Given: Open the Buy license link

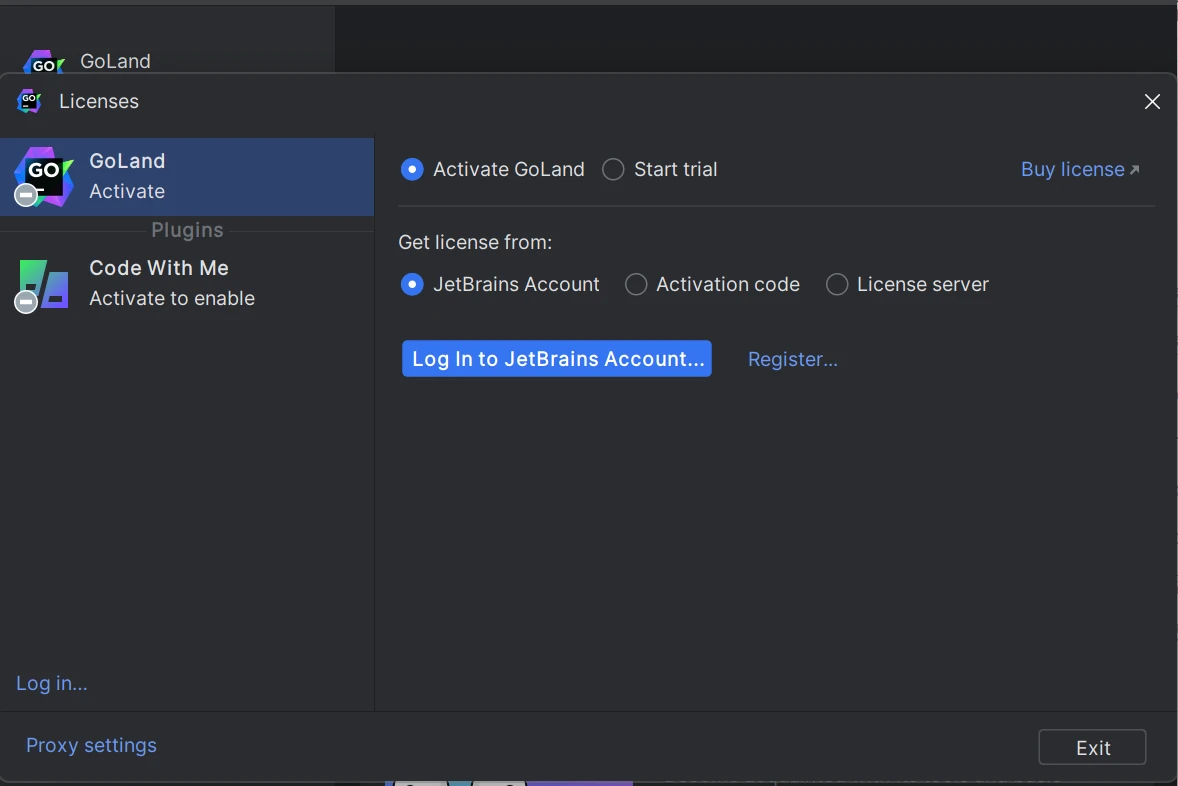Looking at the screenshot, I should 1072,170.
